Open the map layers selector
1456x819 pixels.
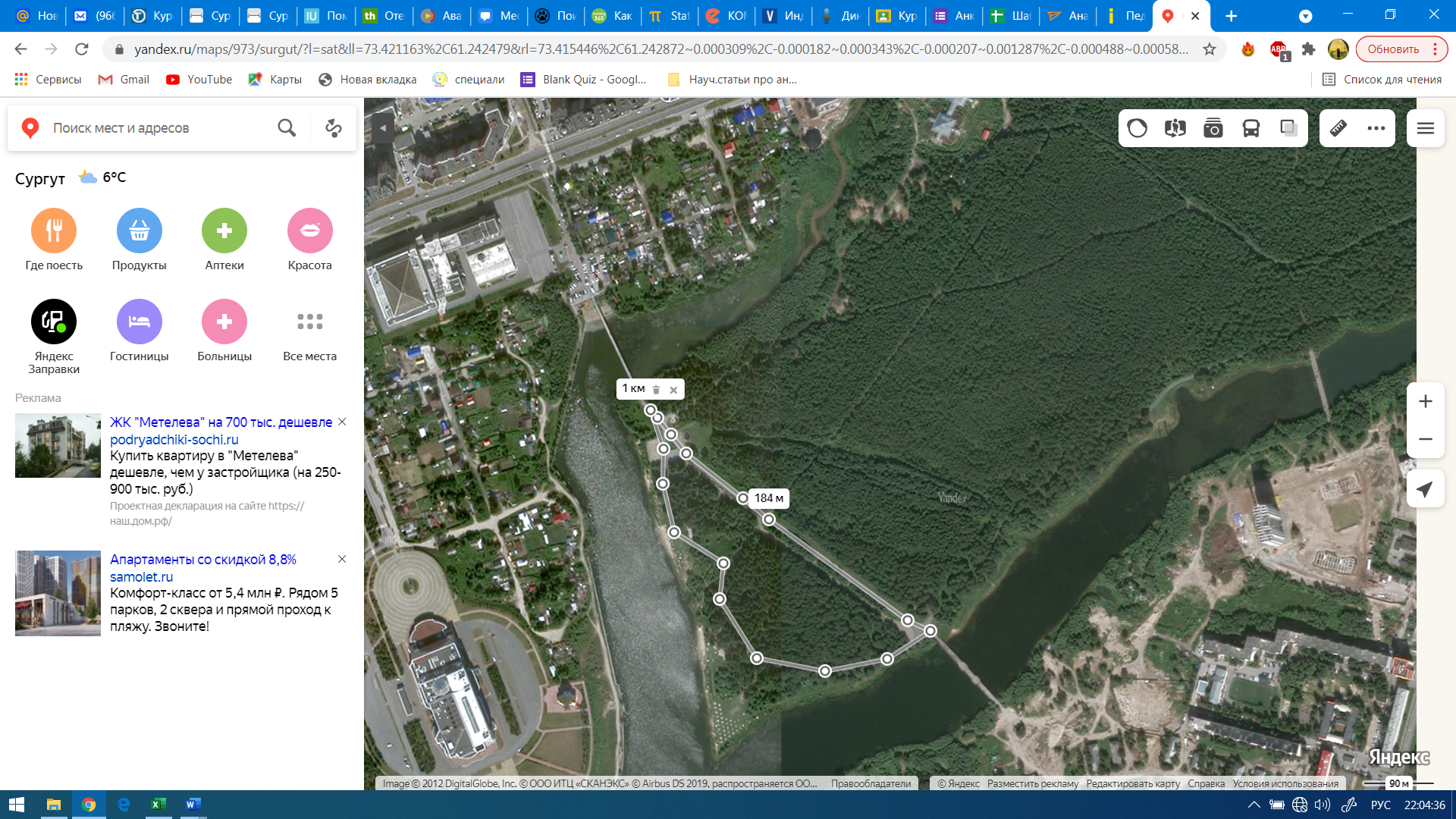coord(1288,128)
